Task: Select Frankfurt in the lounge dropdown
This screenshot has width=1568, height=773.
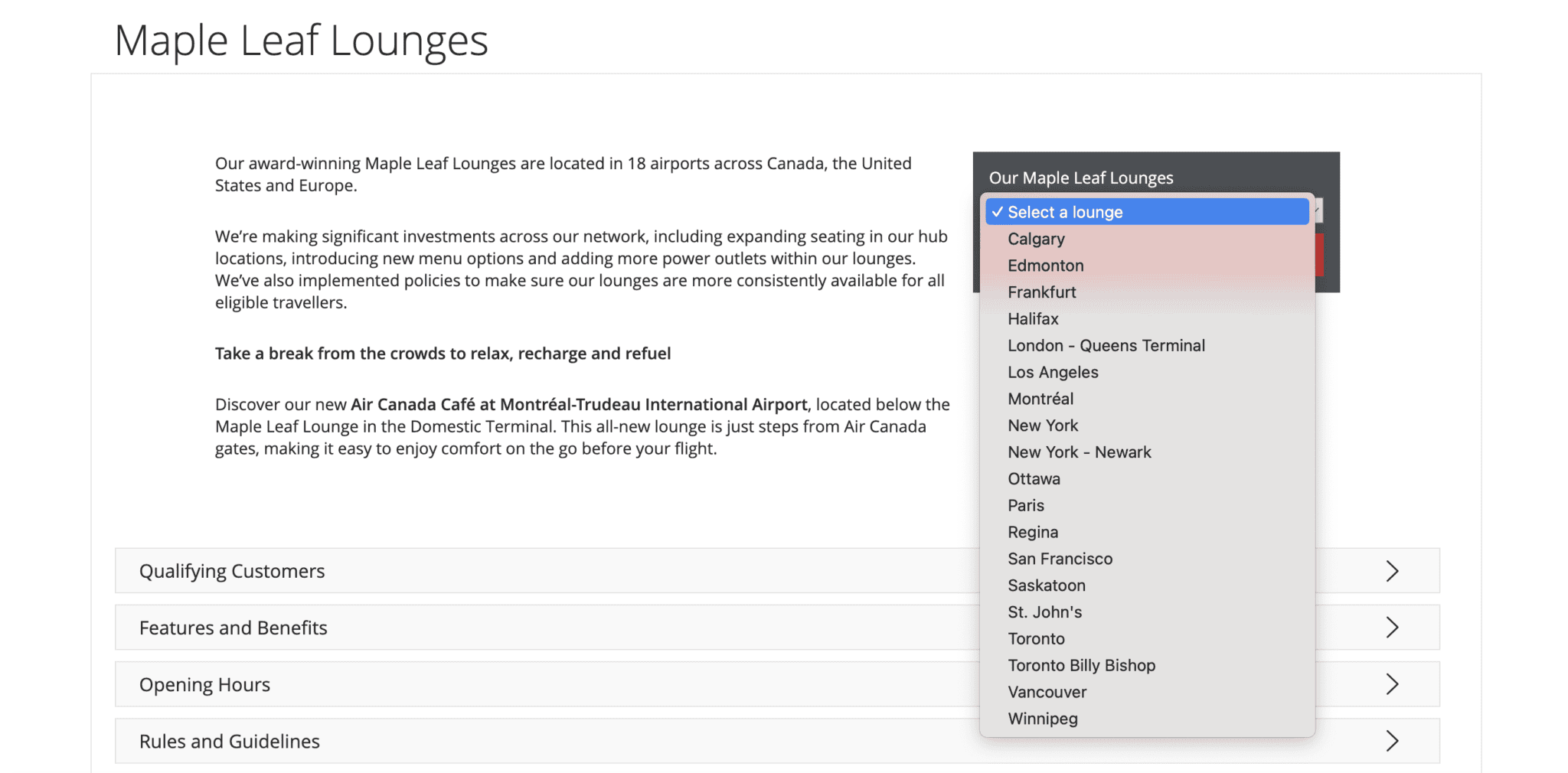Action: (x=1042, y=292)
